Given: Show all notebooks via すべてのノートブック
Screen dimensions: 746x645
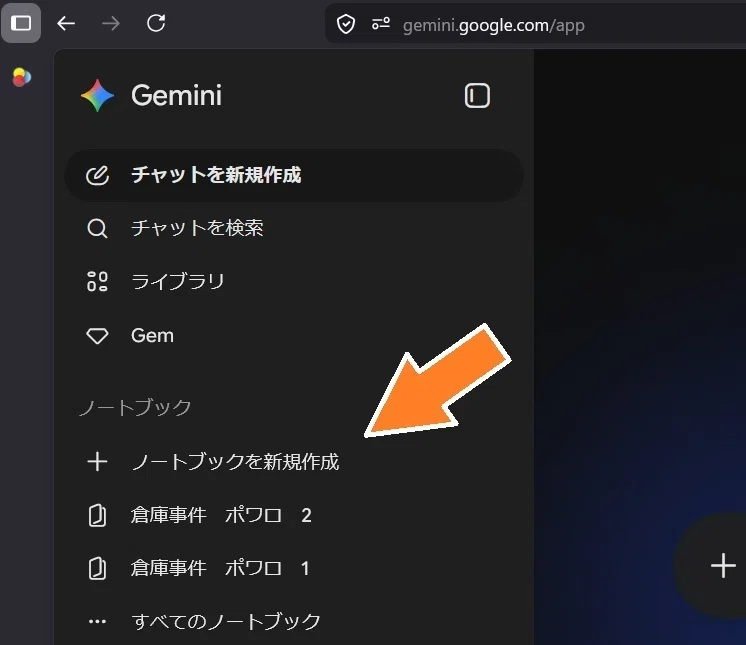Looking at the screenshot, I should pyautogui.click(x=294, y=622).
